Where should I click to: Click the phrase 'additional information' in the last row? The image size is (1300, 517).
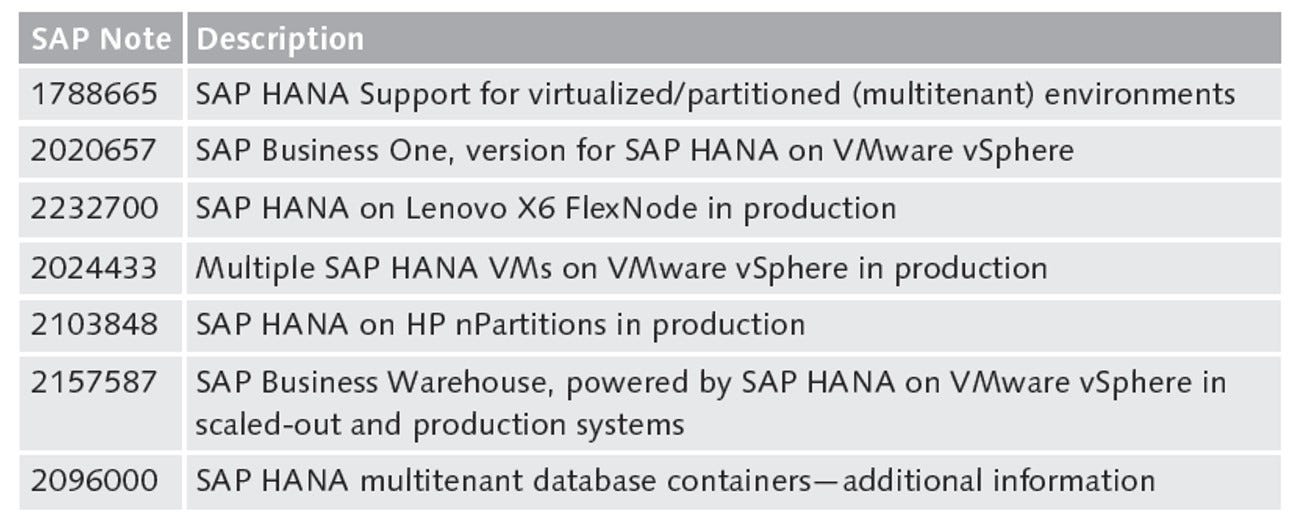point(999,481)
